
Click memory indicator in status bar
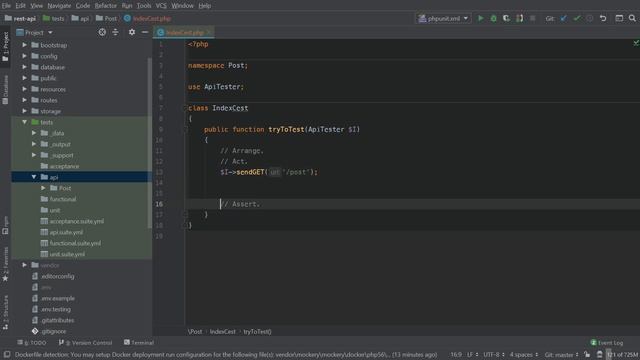pos(622,355)
